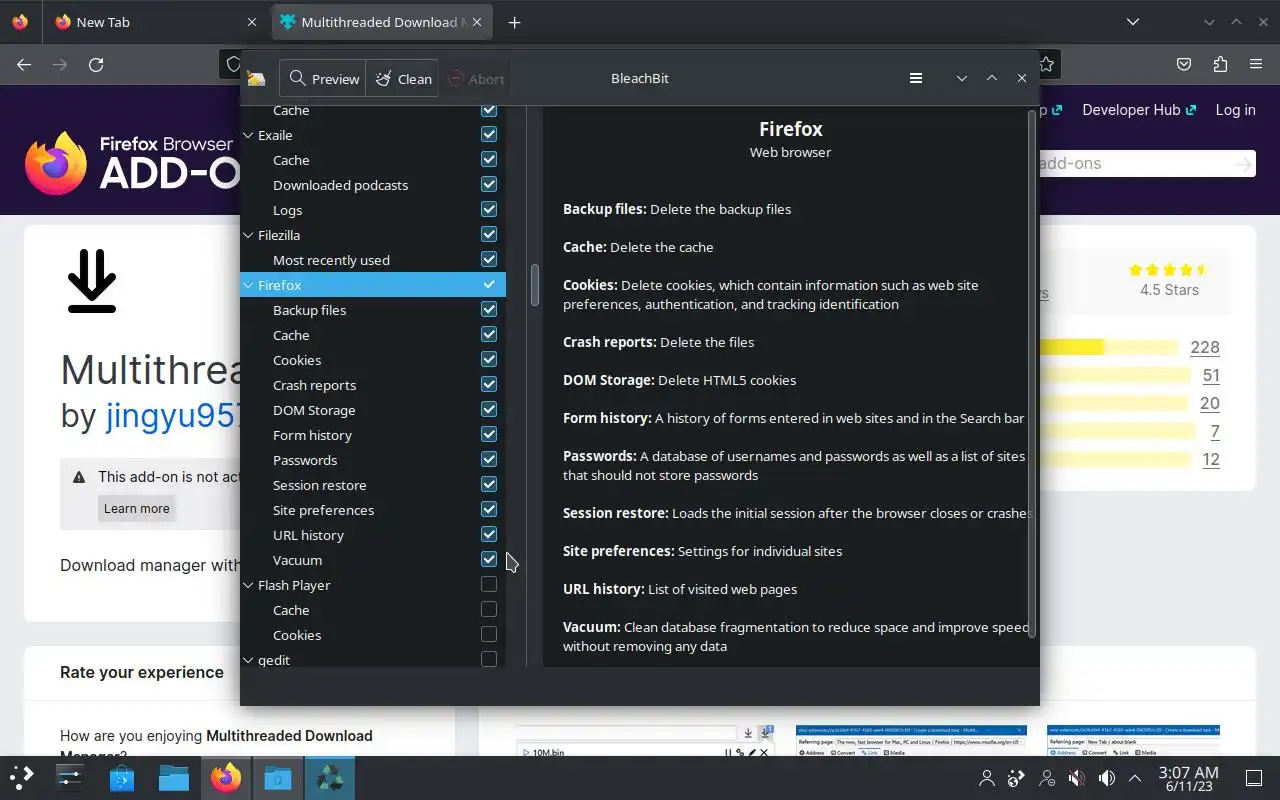This screenshot has width=1280, height=800.
Task: Toggle the Crash reports checkbox
Action: coord(489,384)
